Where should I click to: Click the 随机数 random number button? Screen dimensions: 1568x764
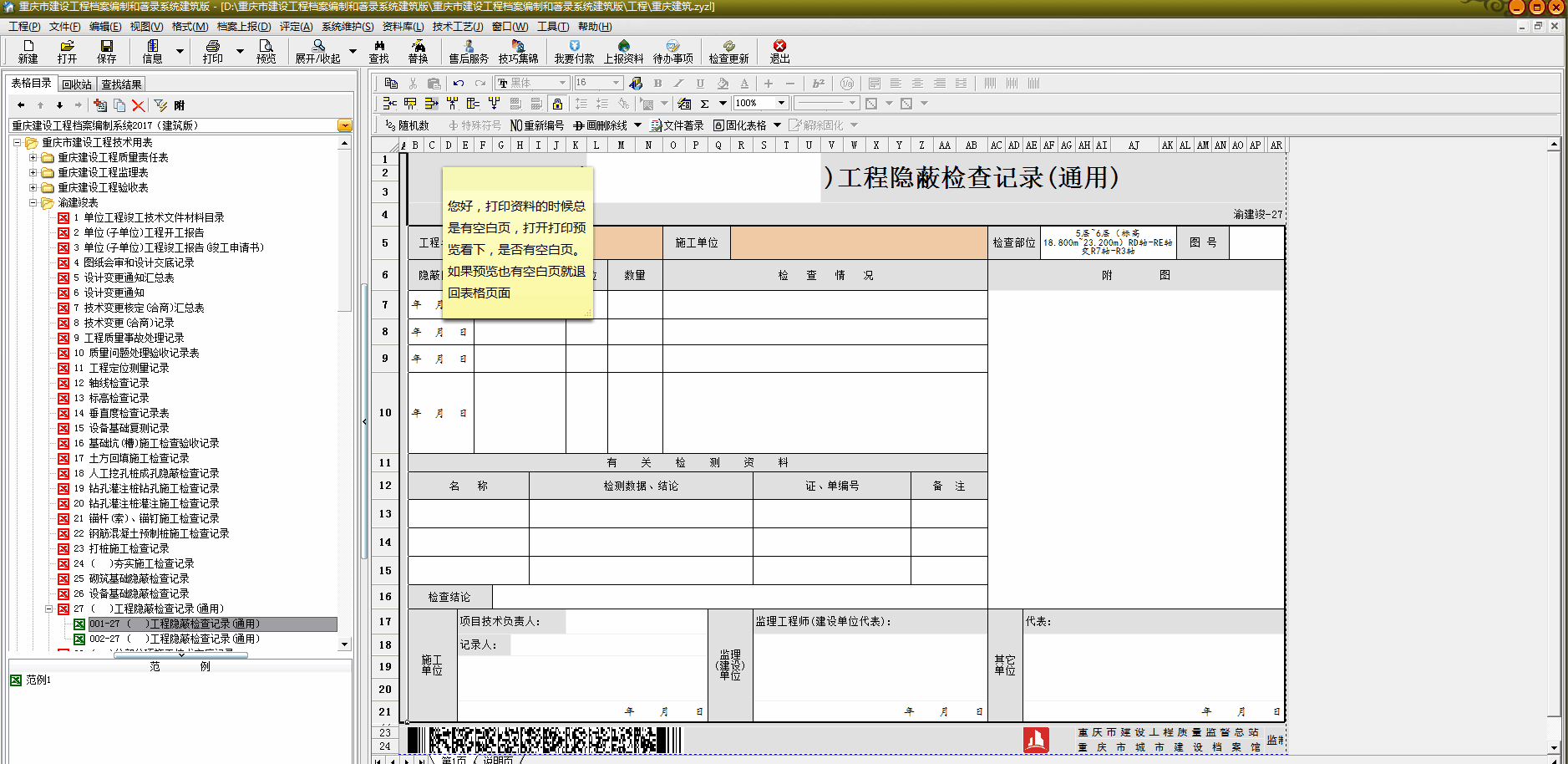(x=408, y=125)
